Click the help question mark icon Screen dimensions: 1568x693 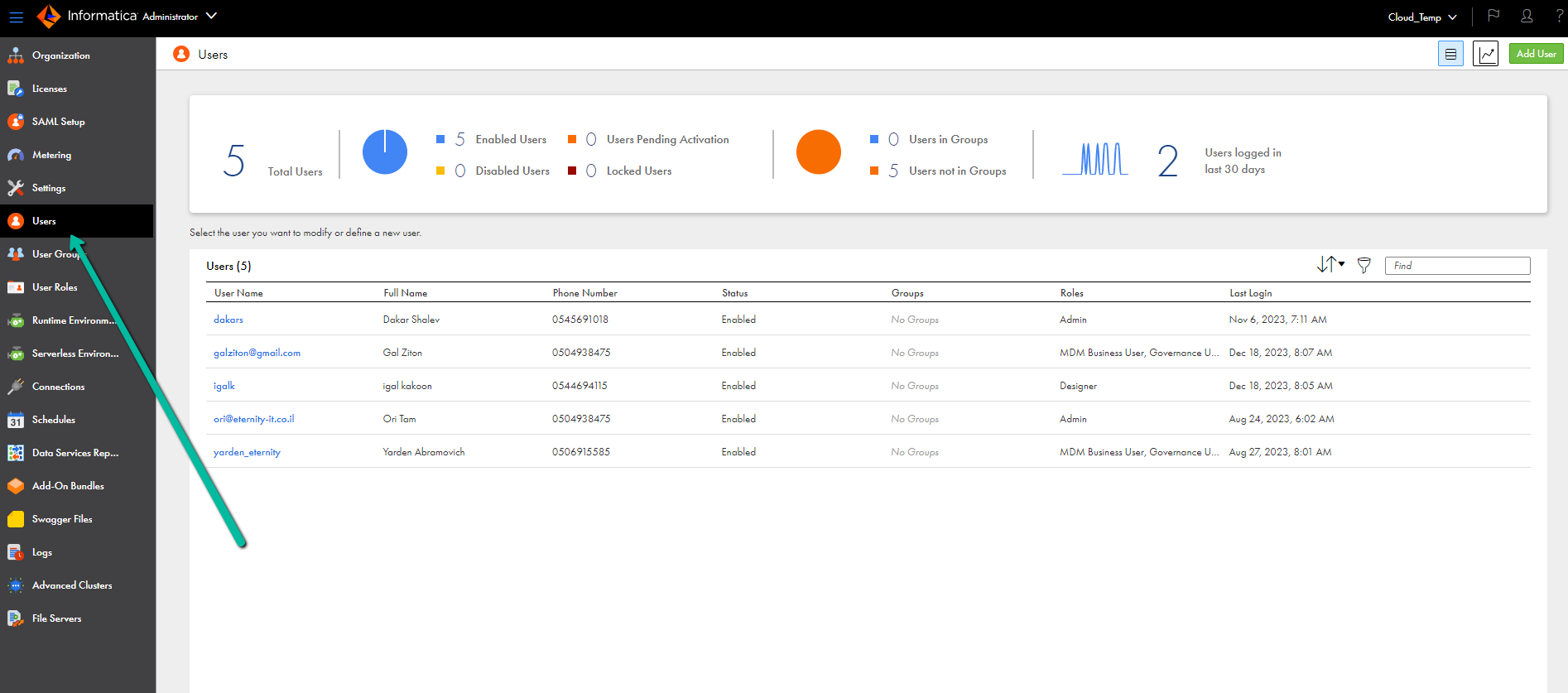(1559, 16)
